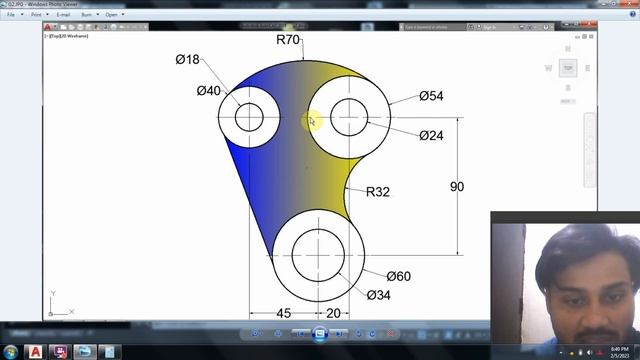Click the Ø54 dimension label

pos(431,96)
